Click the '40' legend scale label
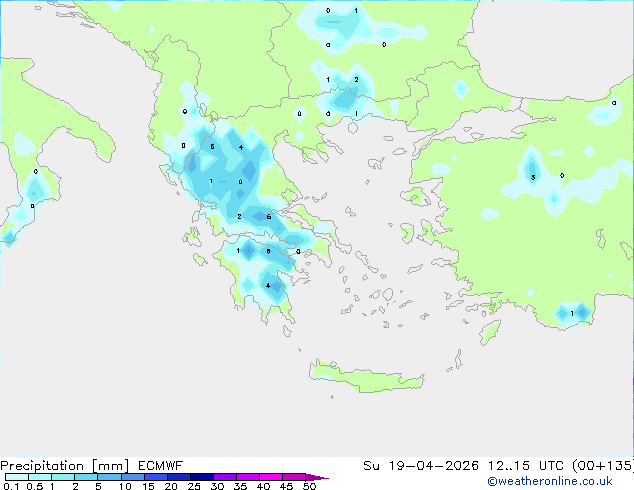634x490 pixels. [263, 486]
